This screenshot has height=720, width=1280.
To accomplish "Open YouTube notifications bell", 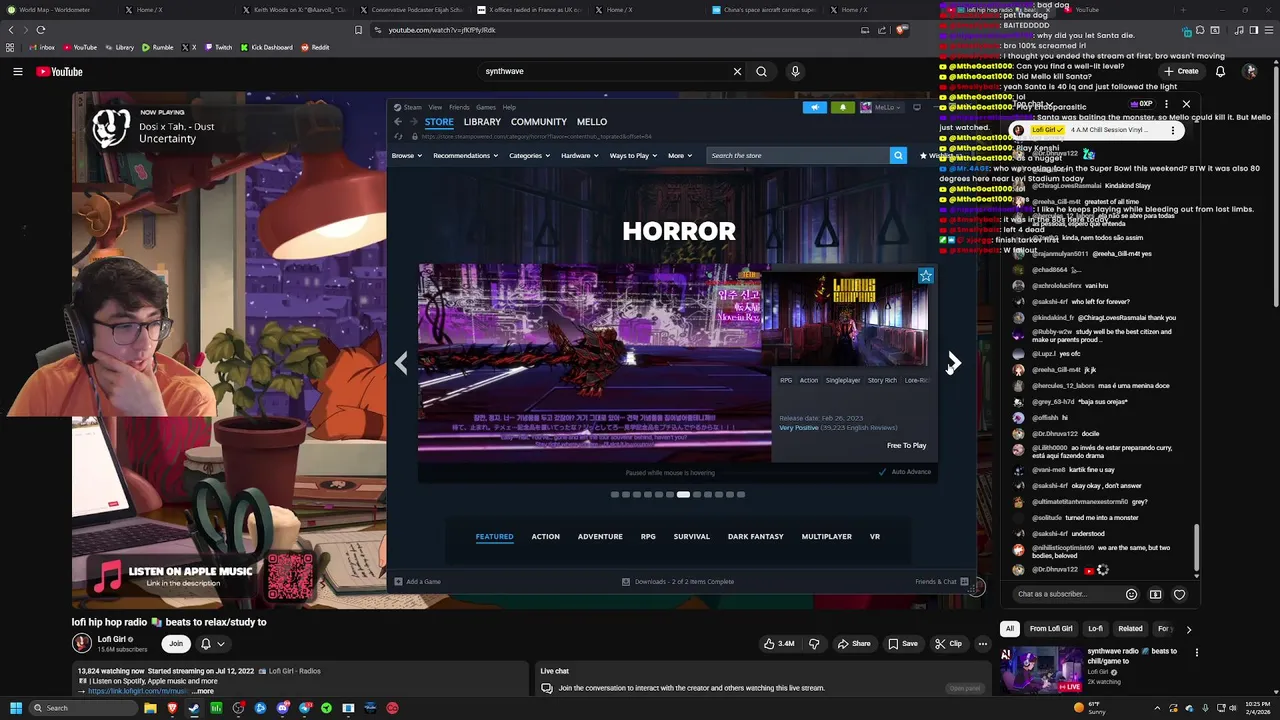I will pos(1220,71).
